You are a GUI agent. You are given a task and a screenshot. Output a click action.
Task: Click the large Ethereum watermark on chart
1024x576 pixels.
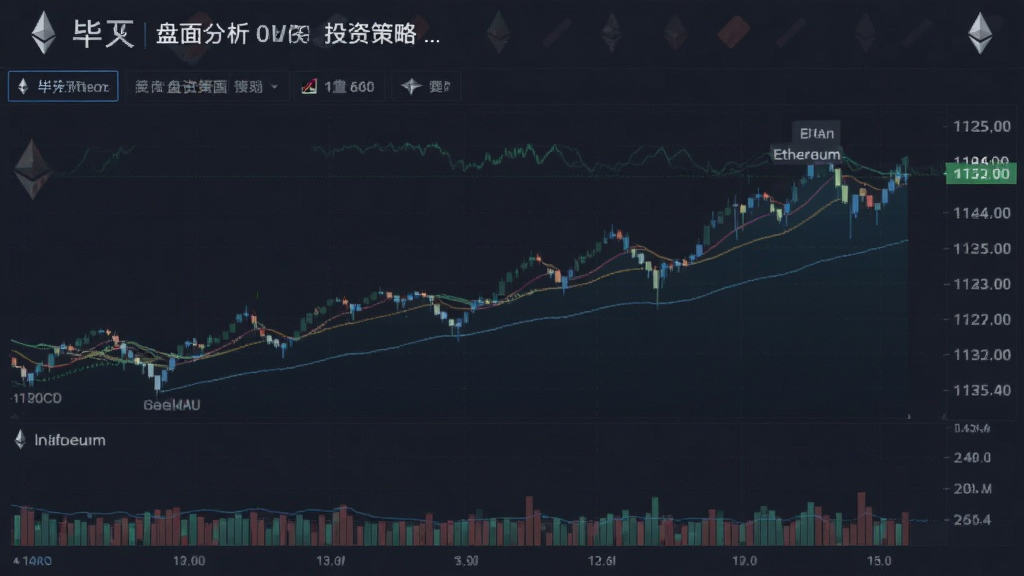coord(33,168)
